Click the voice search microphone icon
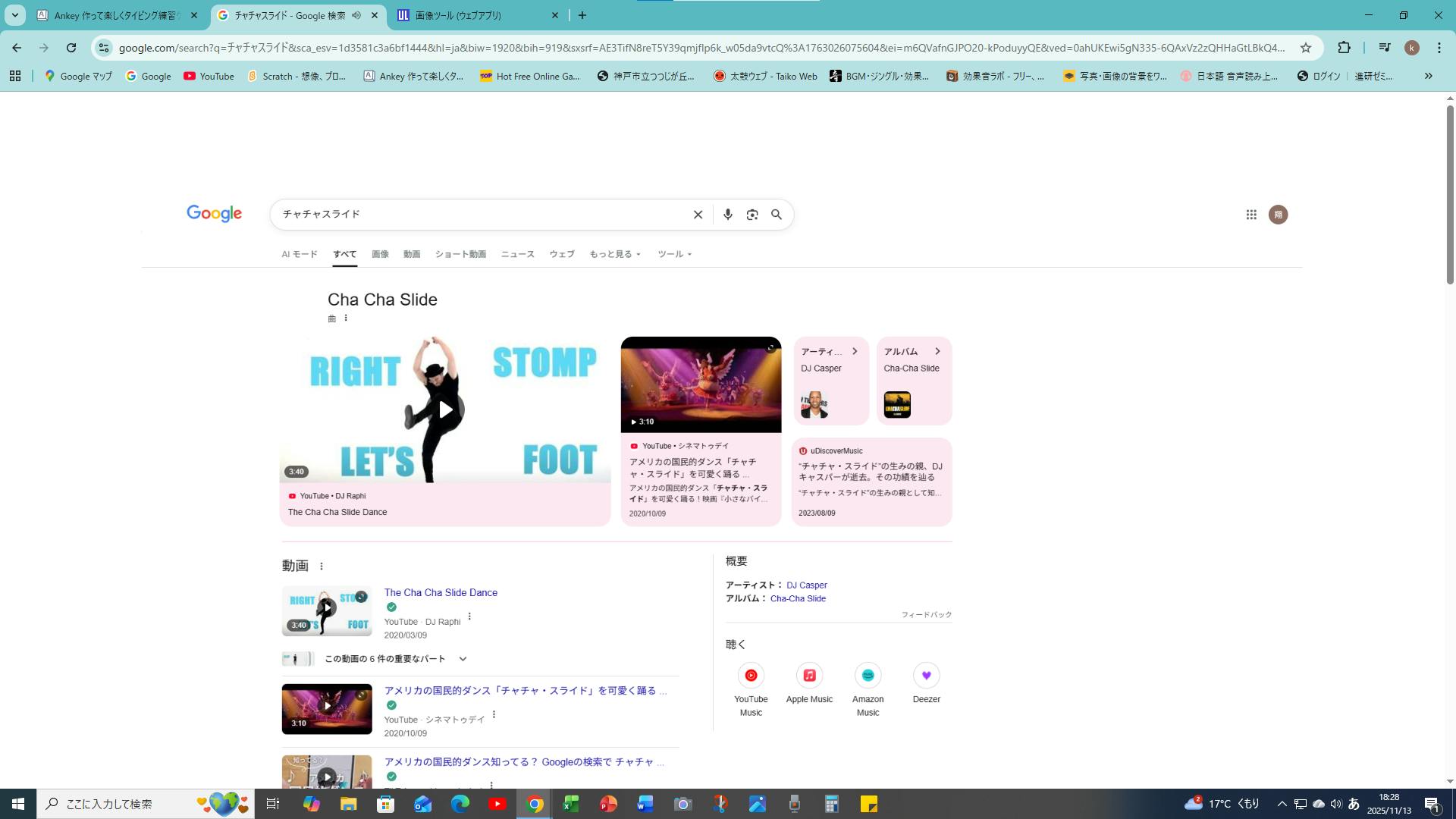The image size is (1456, 819). click(x=727, y=215)
